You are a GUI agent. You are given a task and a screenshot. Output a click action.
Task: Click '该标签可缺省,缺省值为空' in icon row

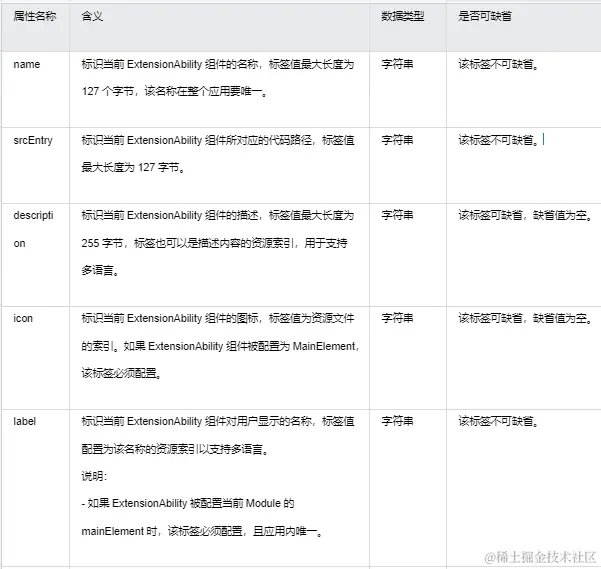(x=525, y=318)
